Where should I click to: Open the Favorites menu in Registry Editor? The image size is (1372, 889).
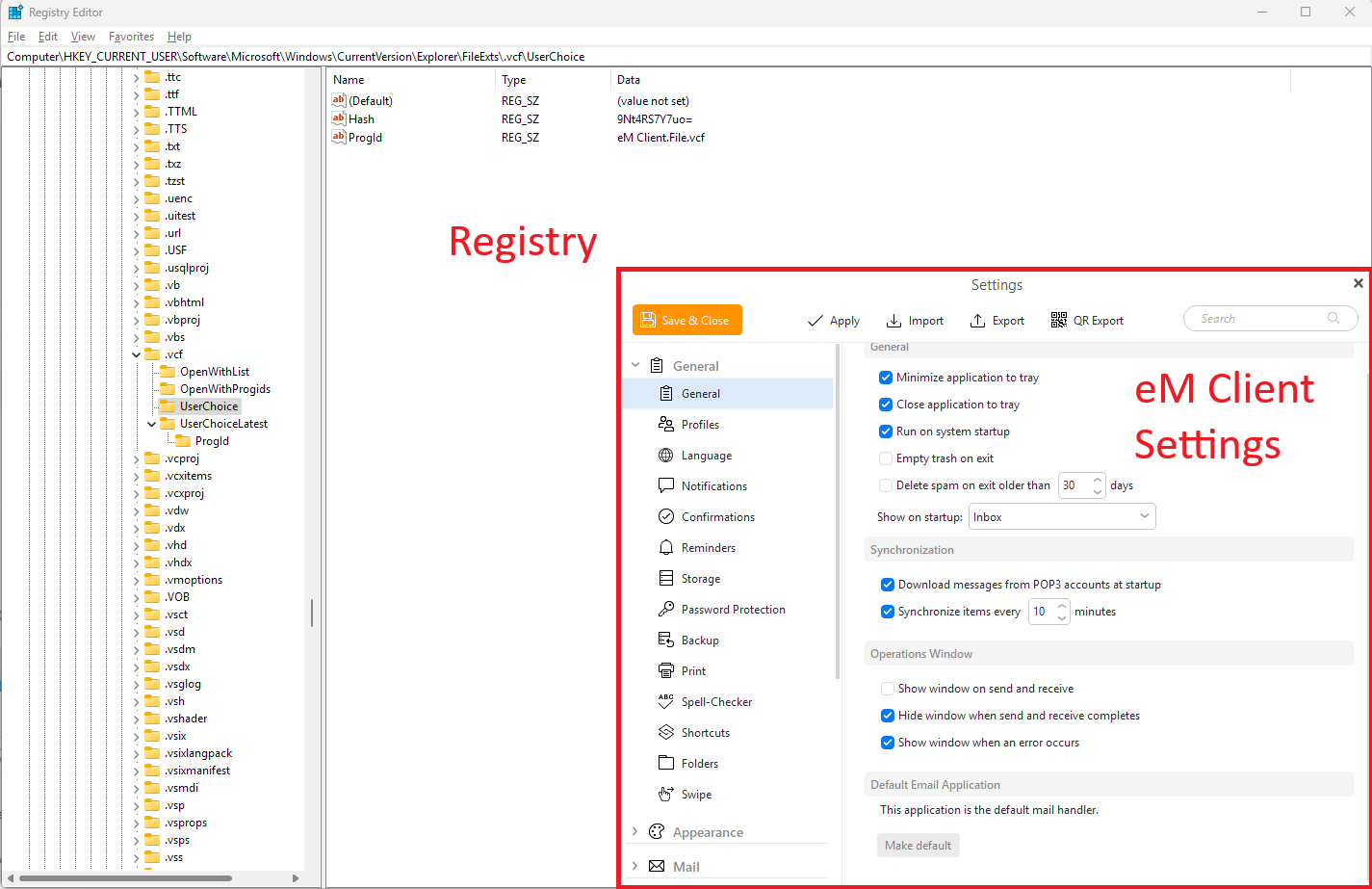tap(131, 37)
